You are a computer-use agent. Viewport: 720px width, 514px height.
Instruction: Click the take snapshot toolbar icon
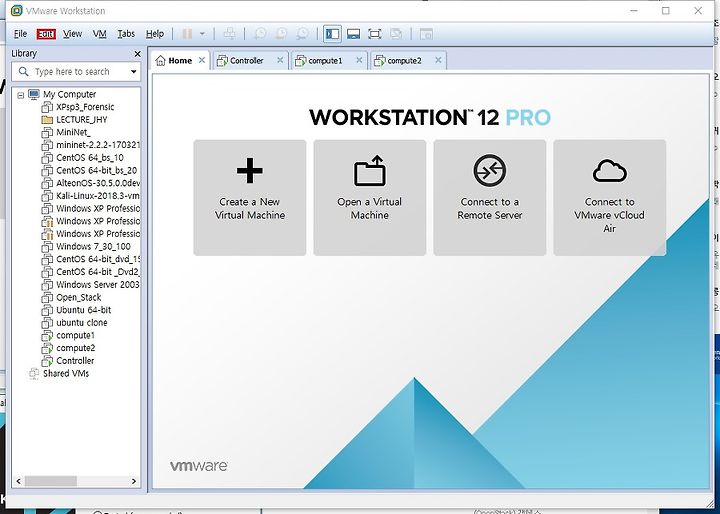[x=260, y=34]
